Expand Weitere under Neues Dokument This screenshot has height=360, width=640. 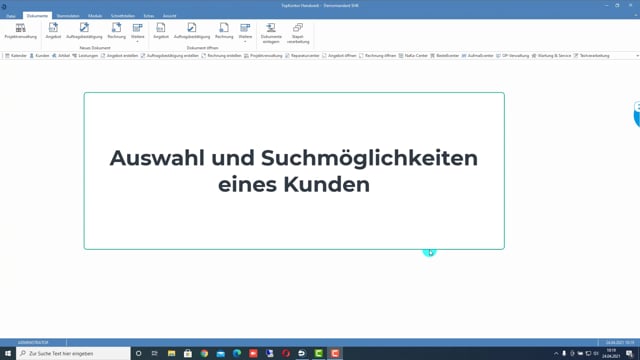click(138, 33)
